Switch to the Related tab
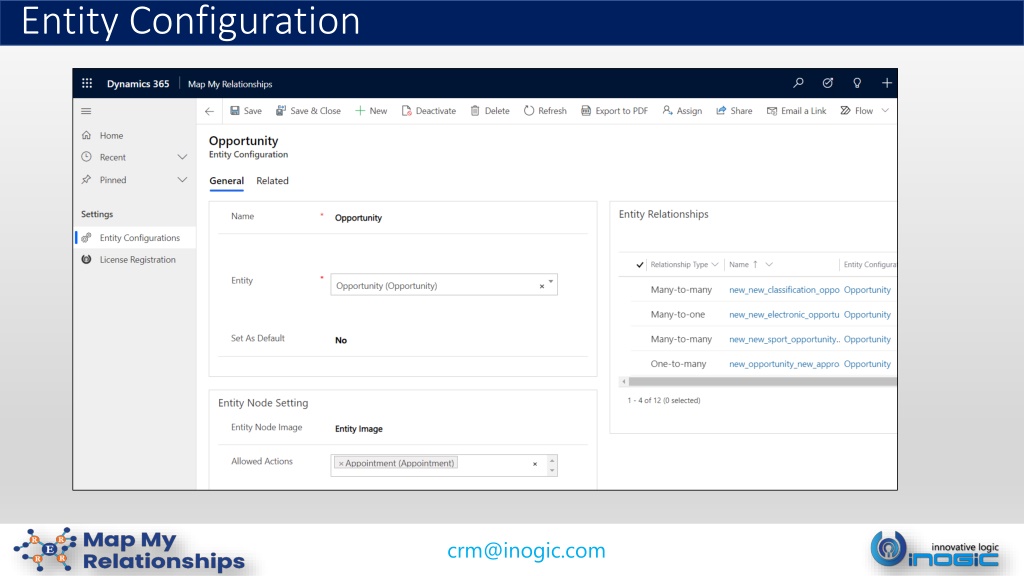This screenshot has width=1024, height=576. (272, 181)
